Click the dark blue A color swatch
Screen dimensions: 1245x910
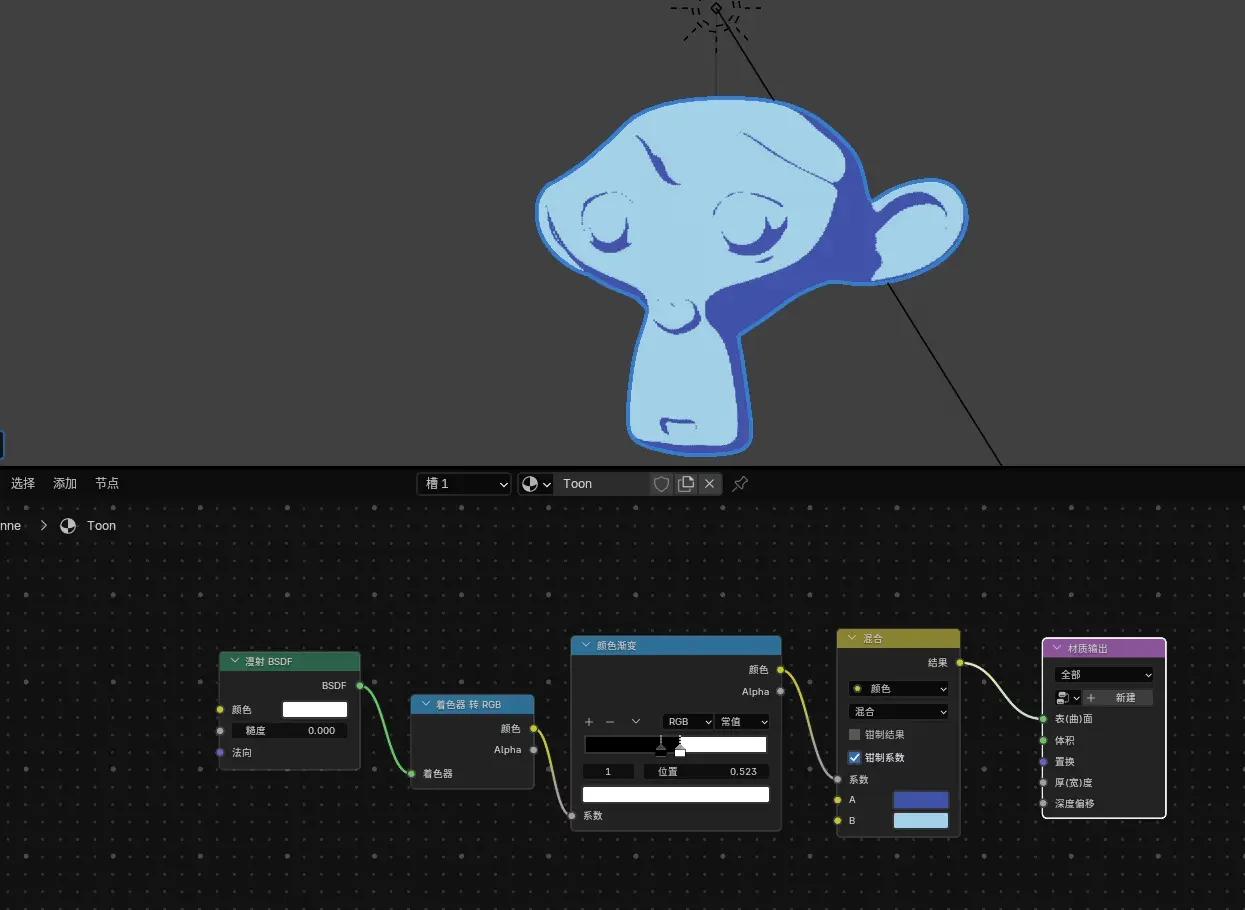(x=920, y=800)
